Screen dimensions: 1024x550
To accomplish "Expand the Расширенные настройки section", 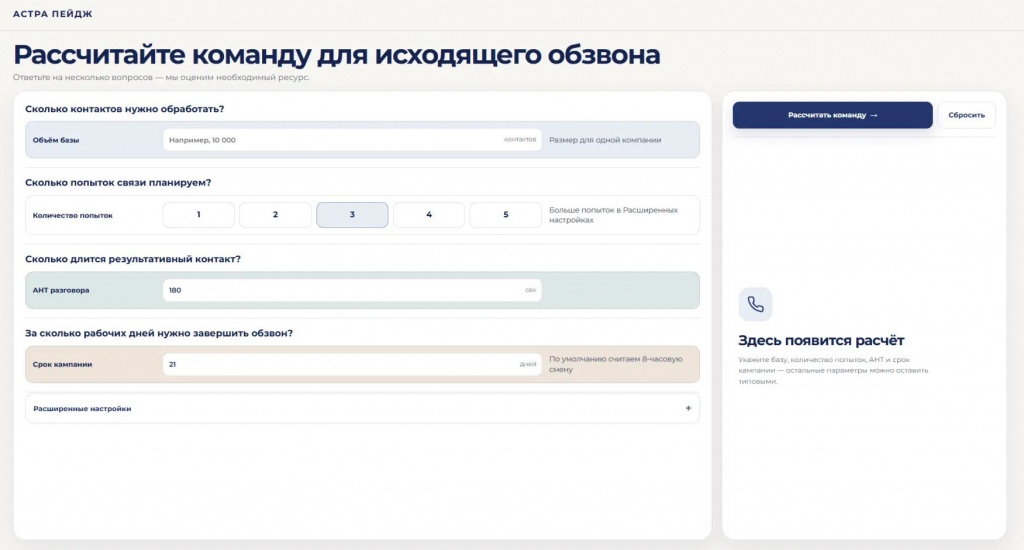I will click(362, 408).
